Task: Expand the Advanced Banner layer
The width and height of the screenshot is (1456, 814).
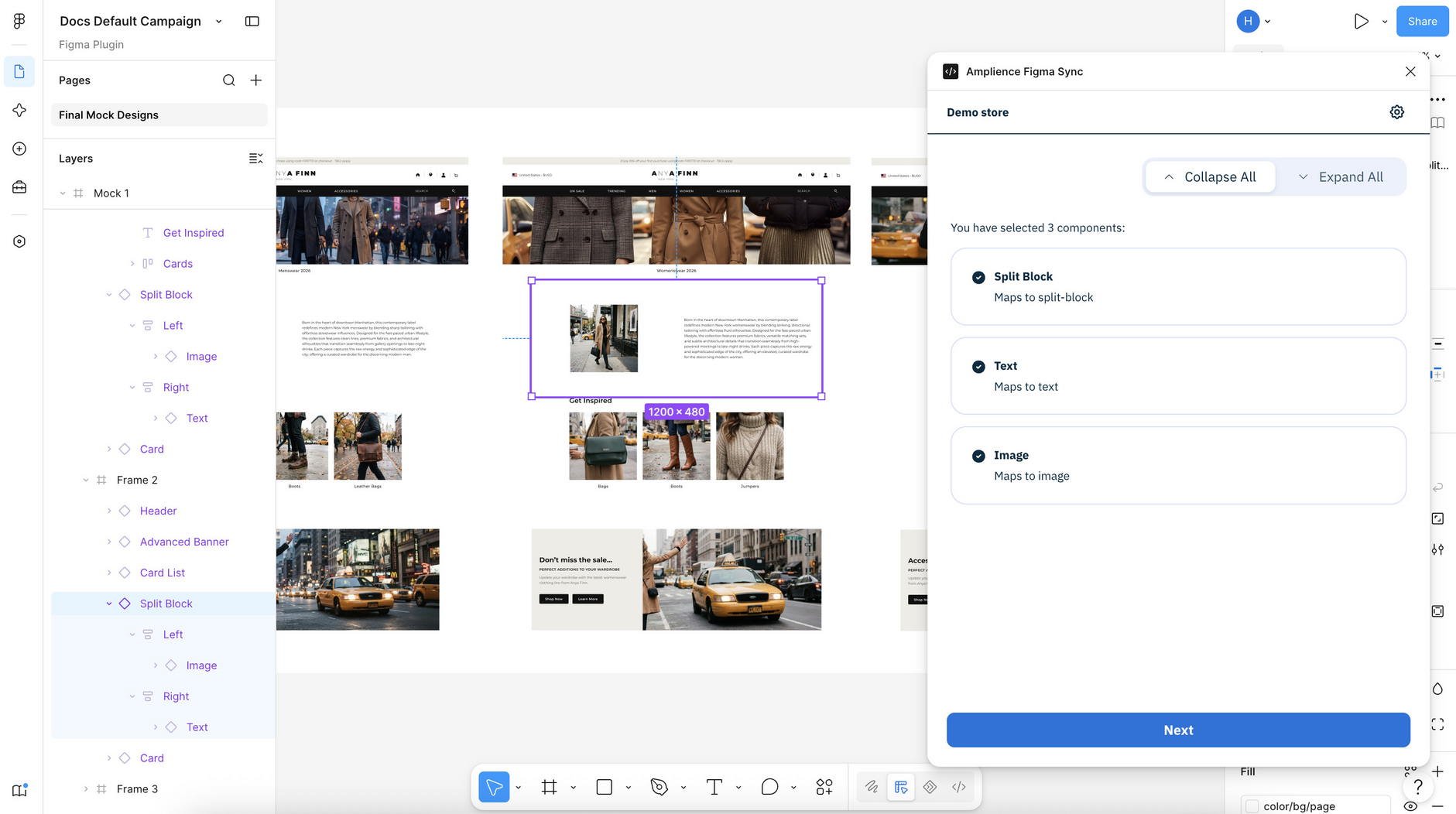Action: [x=109, y=542]
